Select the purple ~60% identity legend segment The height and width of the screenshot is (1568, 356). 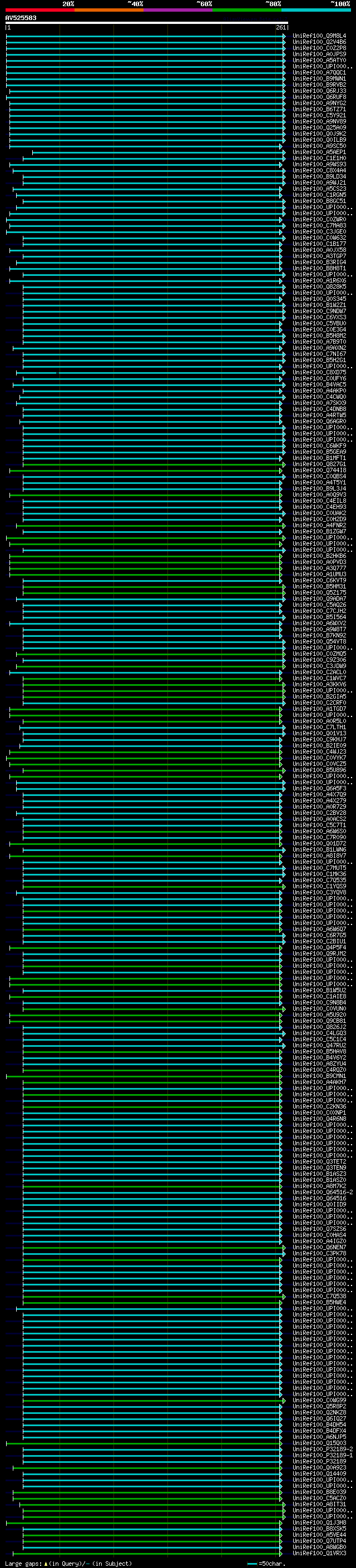(x=177, y=11)
